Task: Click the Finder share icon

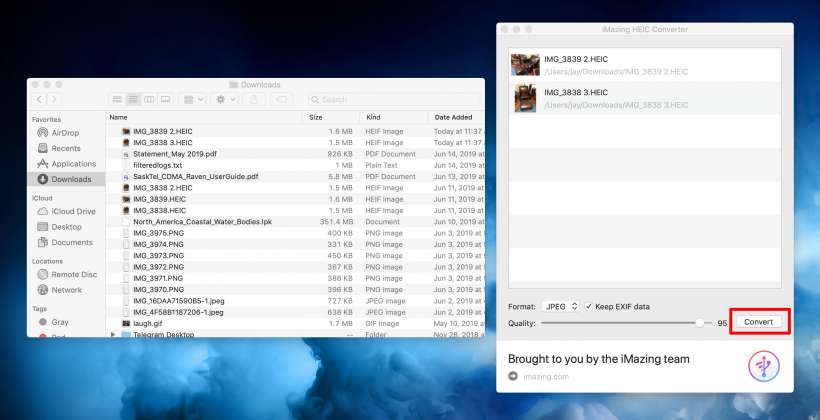Action: [x=254, y=99]
